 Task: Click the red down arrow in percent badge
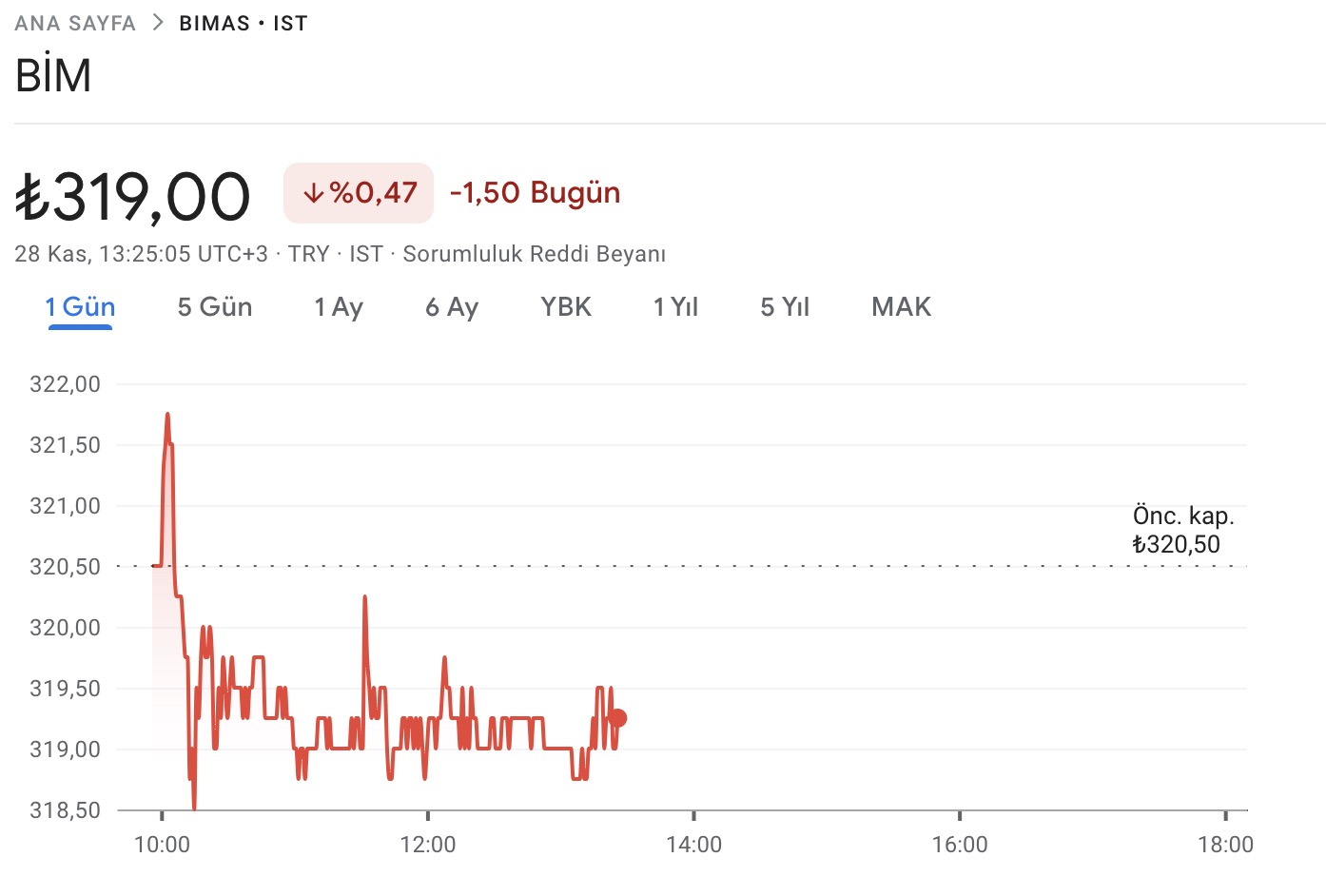tap(314, 193)
